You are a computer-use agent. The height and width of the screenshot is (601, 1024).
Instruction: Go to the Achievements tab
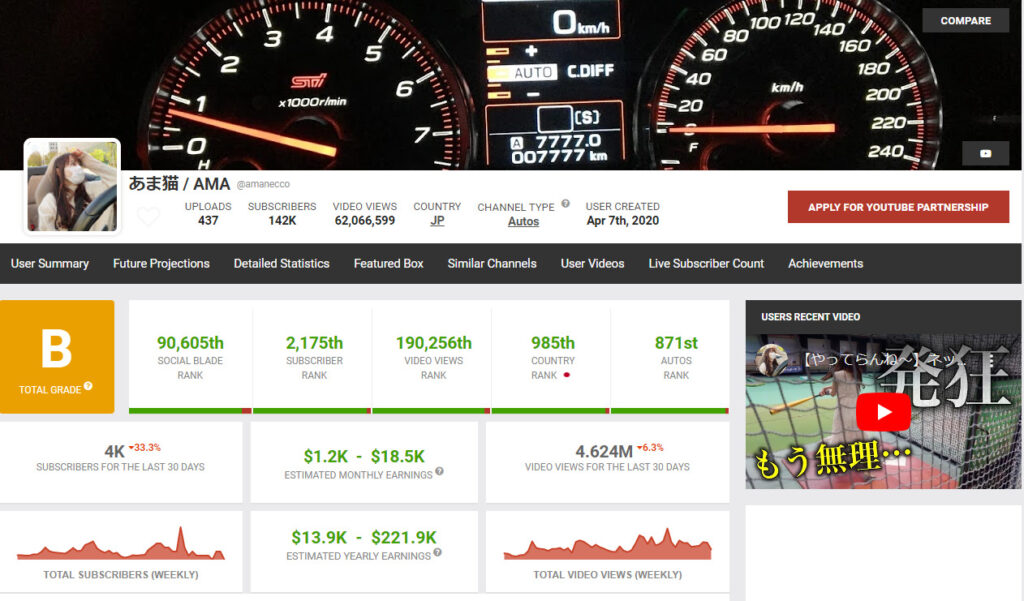pos(825,263)
